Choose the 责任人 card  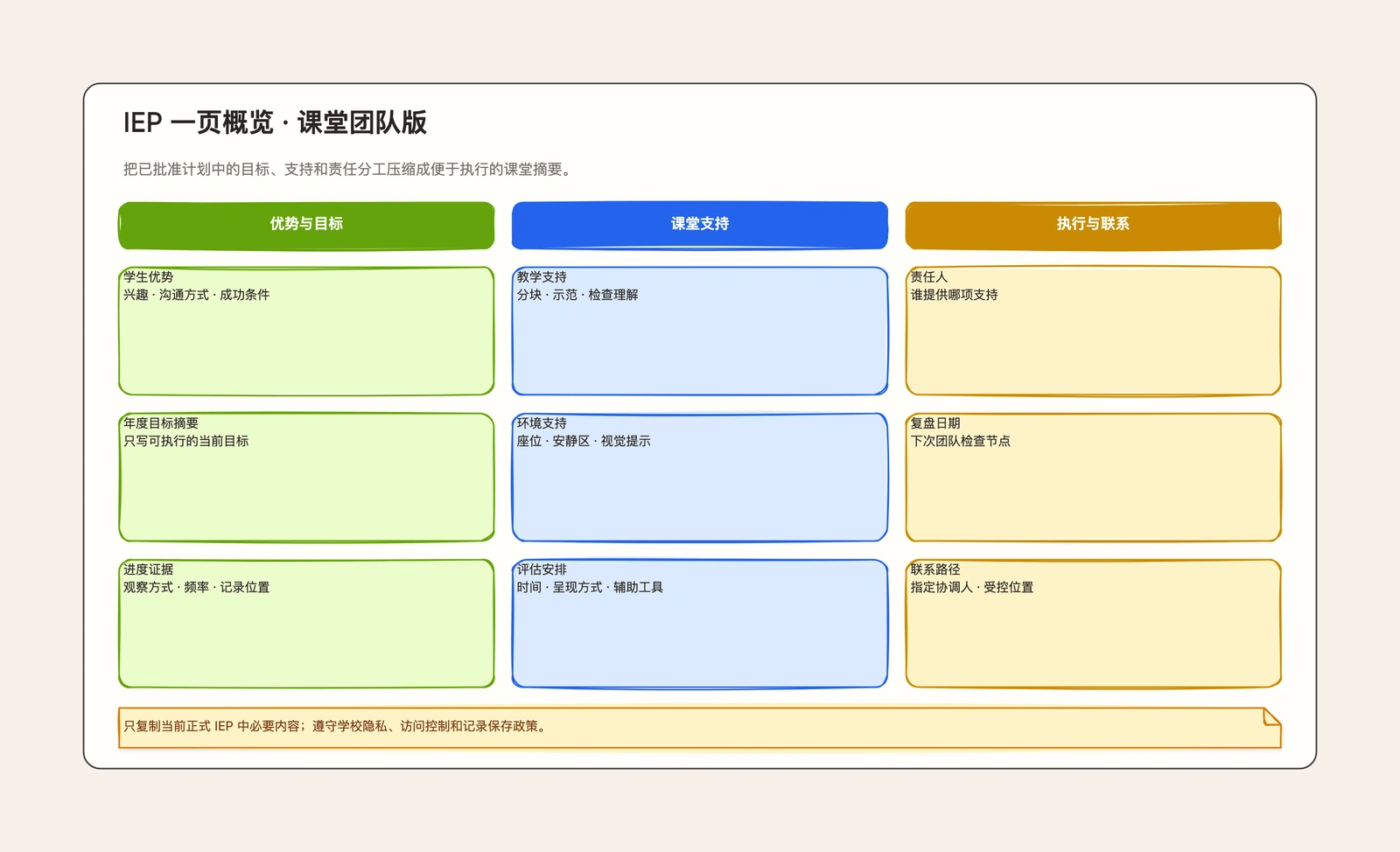[1094, 331]
